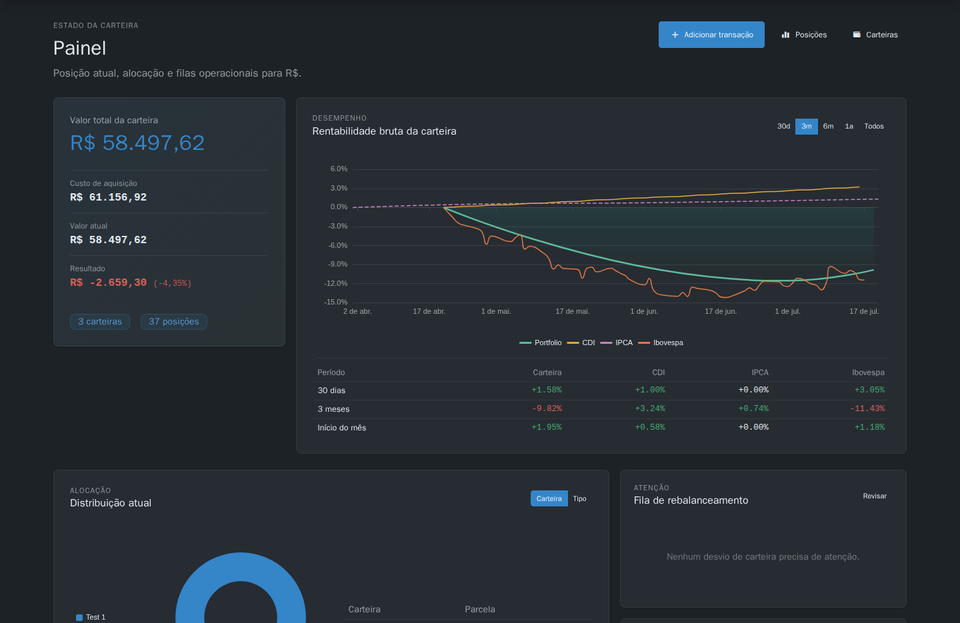The image size is (960, 623).
Task: Click the wallet icon beside Carteiras
Action: pyautogui.click(x=857, y=35)
